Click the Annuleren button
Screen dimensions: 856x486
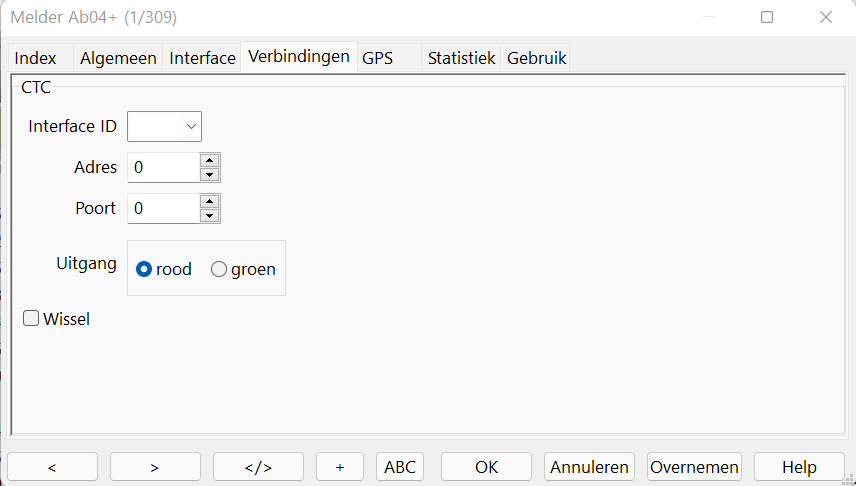tap(590, 467)
